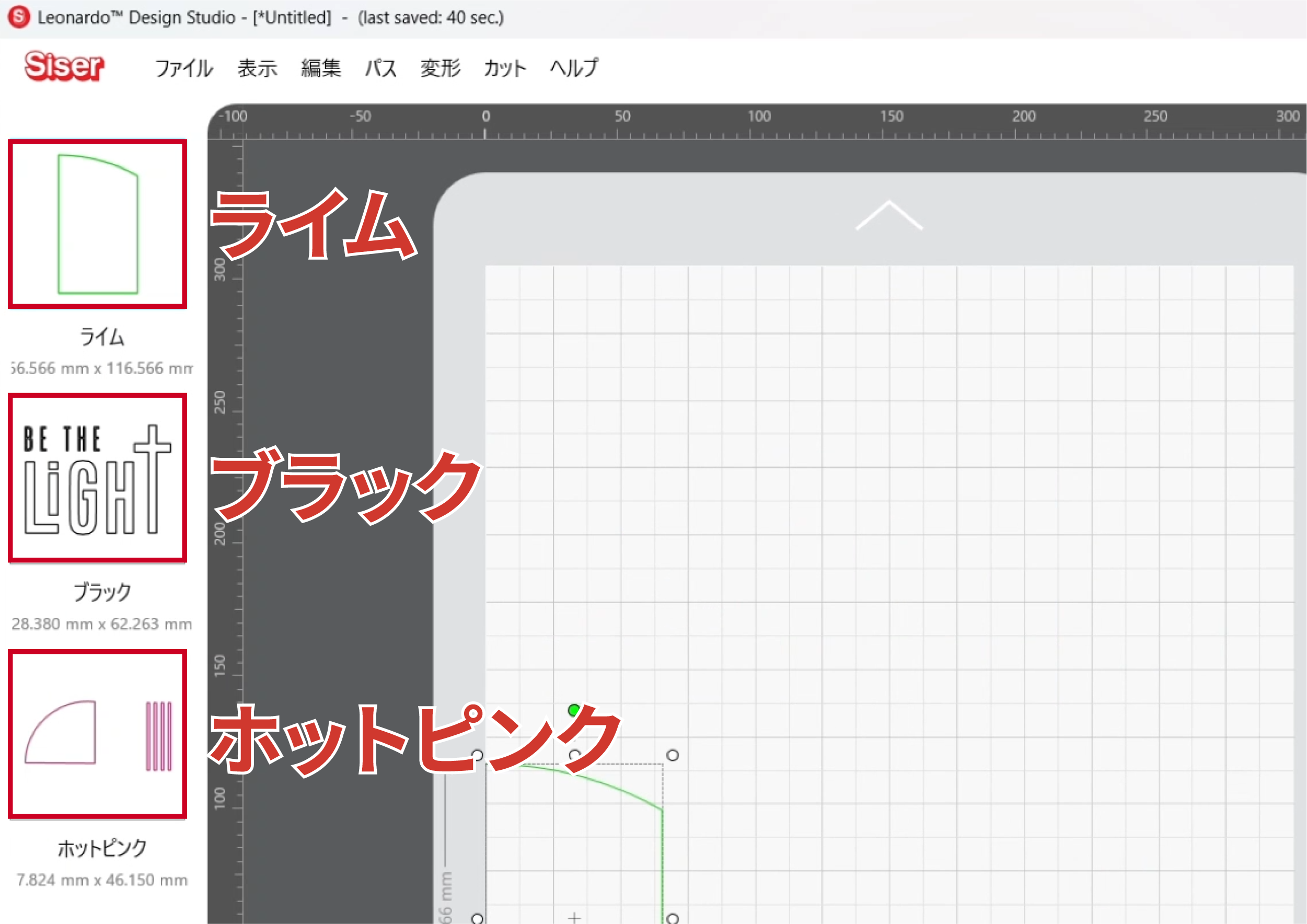Viewport: 1307px width, 924px height.
Task: Click the Leonardo app icon in title bar
Action: (19, 17)
